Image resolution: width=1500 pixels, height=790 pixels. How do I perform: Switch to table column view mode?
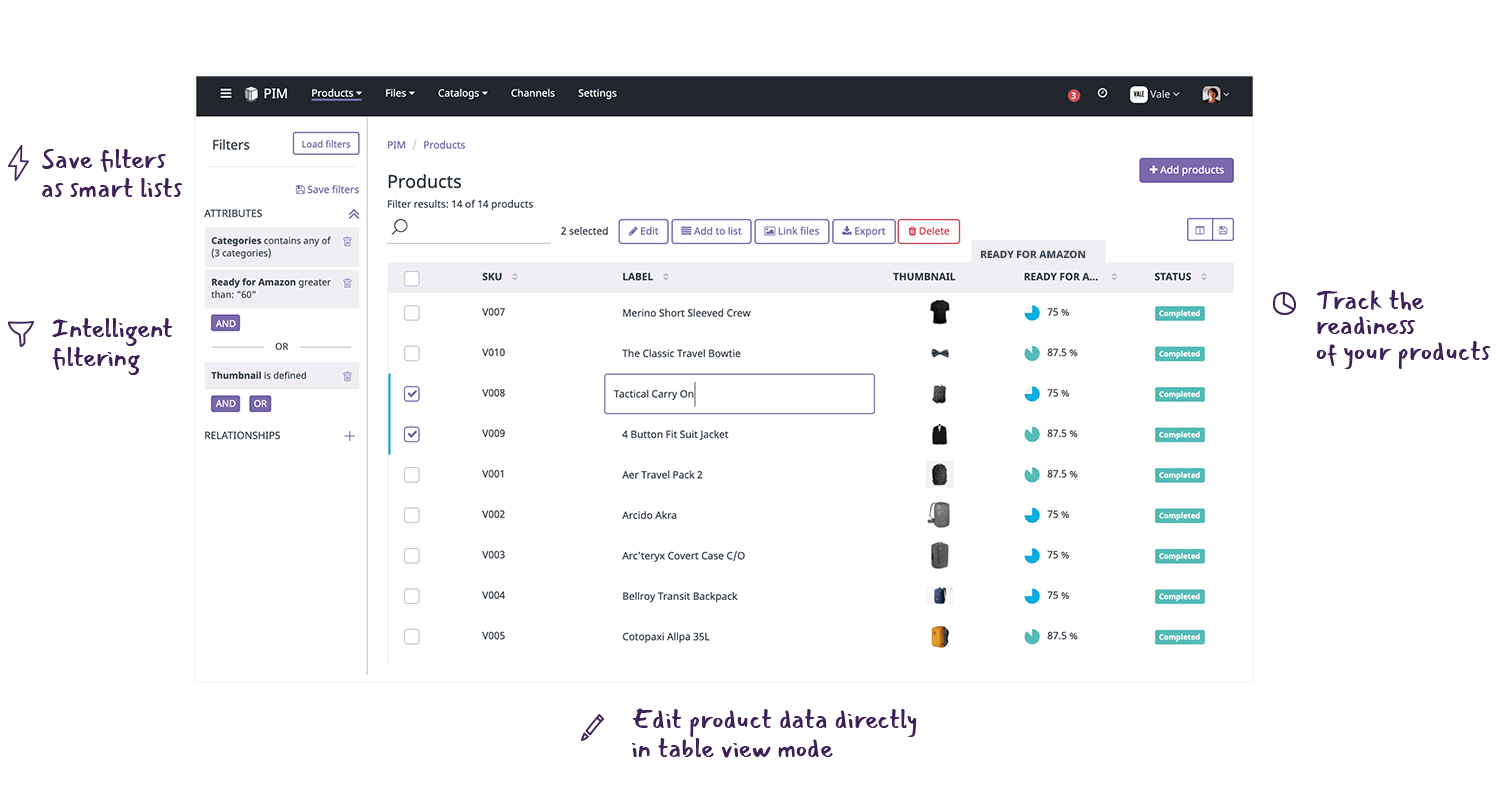pos(1199,229)
